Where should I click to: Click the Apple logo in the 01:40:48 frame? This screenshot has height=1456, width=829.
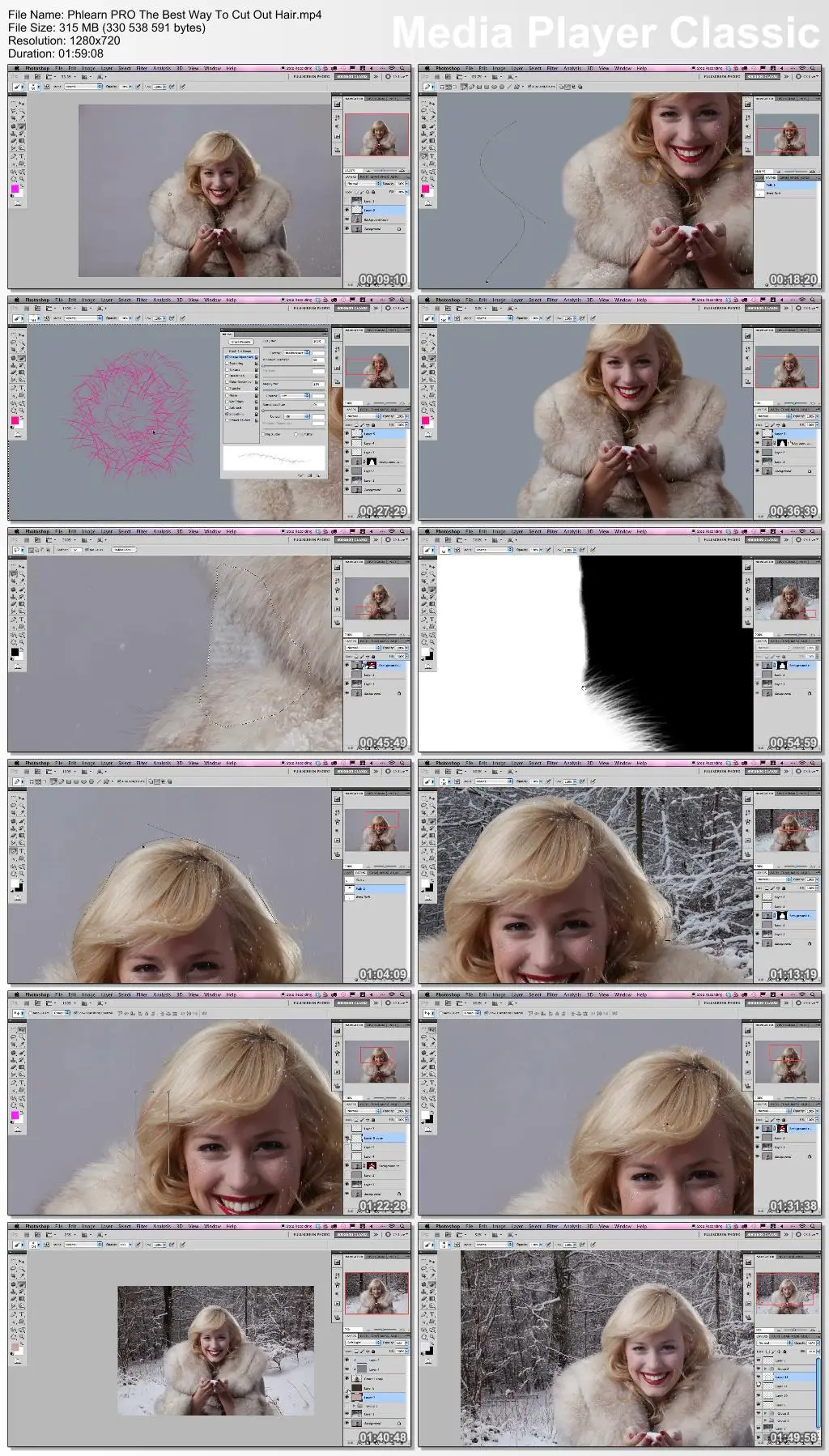click(x=15, y=1227)
